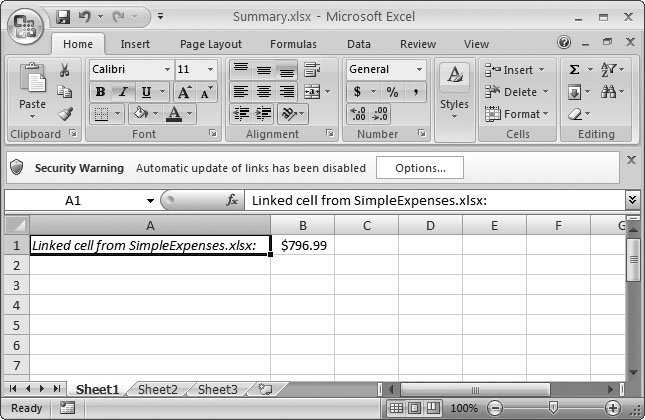Click the zoom slider handle
Screen dimensions: 645x420
(554, 408)
